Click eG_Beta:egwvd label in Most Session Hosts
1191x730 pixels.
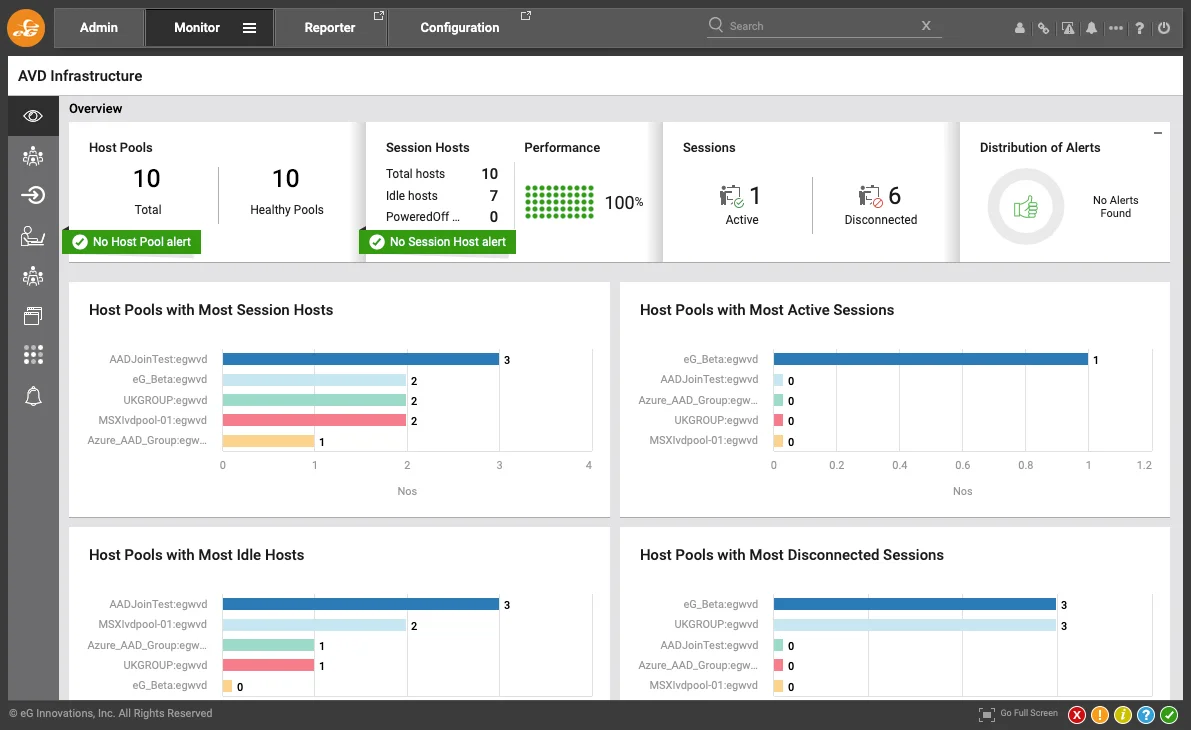pos(169,379)
